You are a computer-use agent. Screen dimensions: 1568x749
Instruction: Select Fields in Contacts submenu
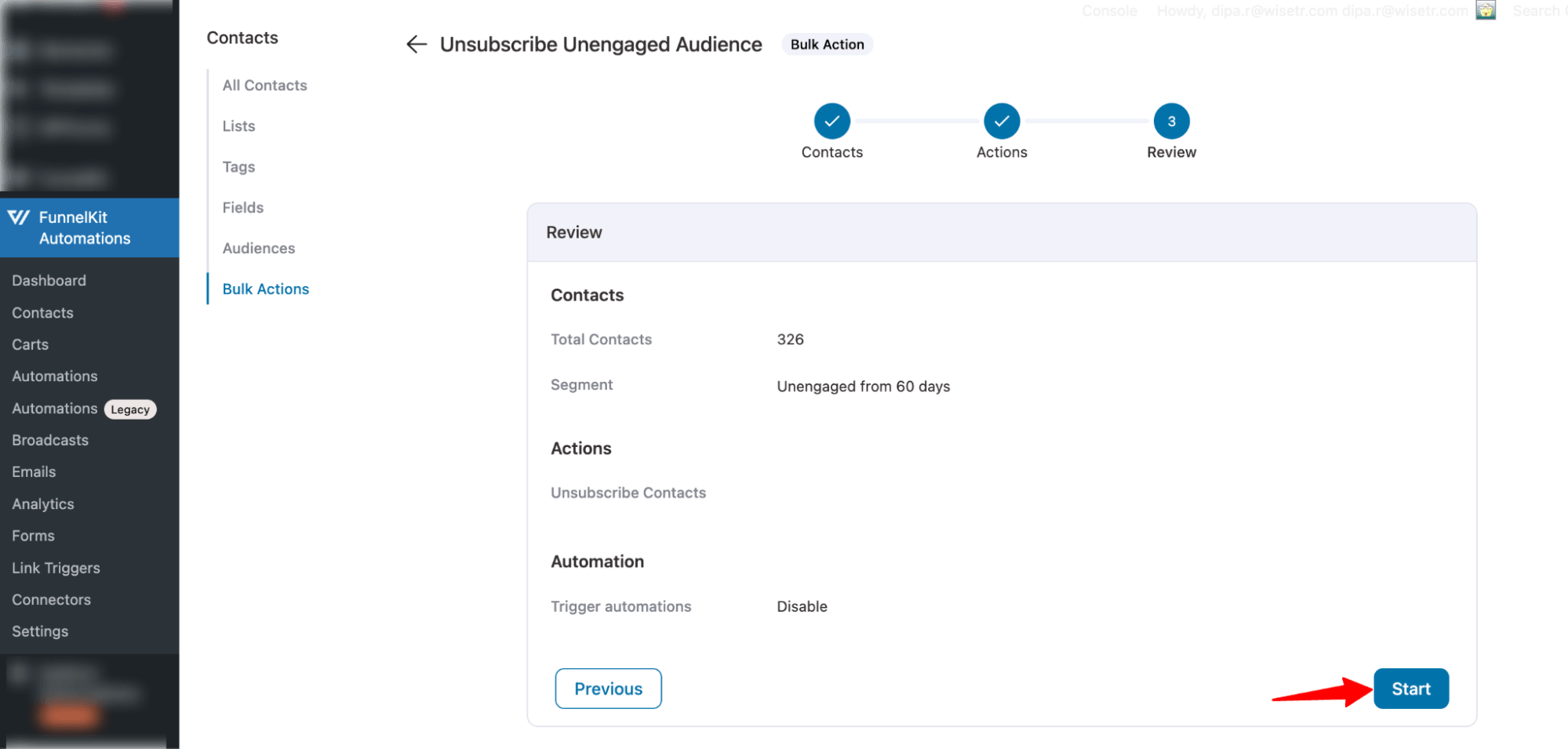(242, 208)
